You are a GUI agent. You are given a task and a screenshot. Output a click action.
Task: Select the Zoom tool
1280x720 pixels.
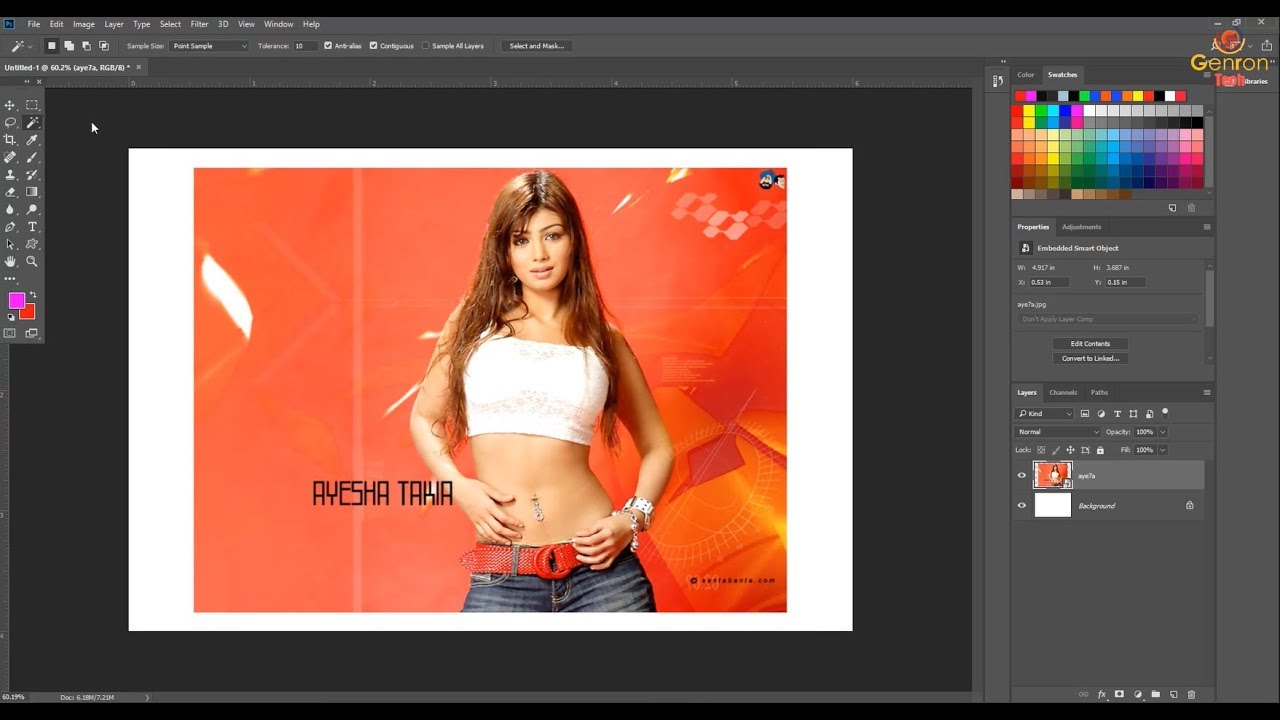point(32,261)
